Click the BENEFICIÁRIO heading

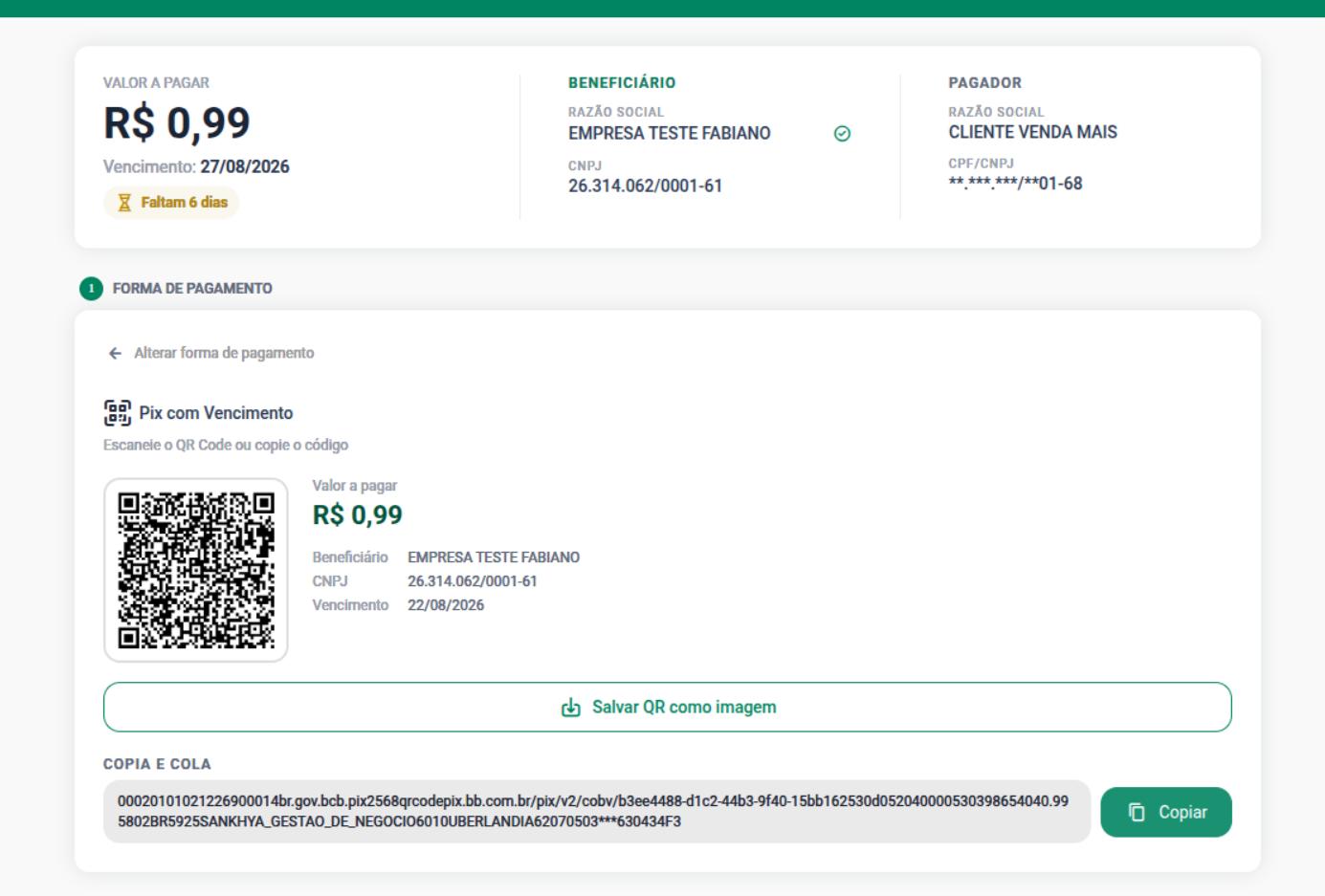pyautogui.click(x=622, y=83)
